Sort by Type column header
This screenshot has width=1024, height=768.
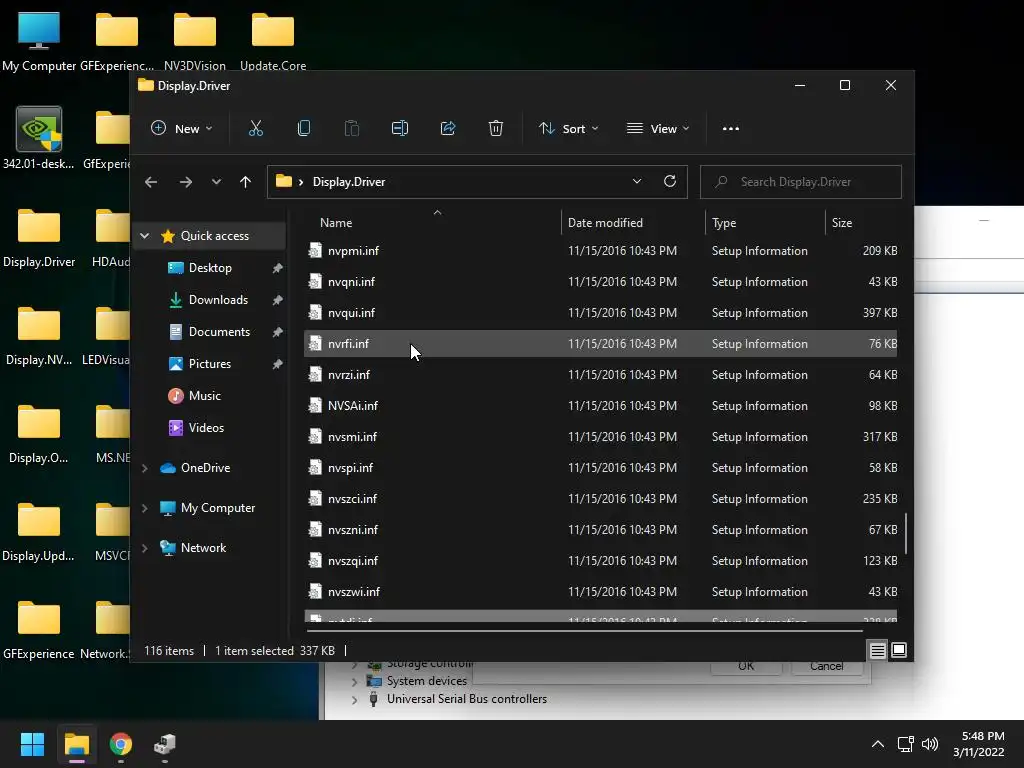(x=724, y=223)
